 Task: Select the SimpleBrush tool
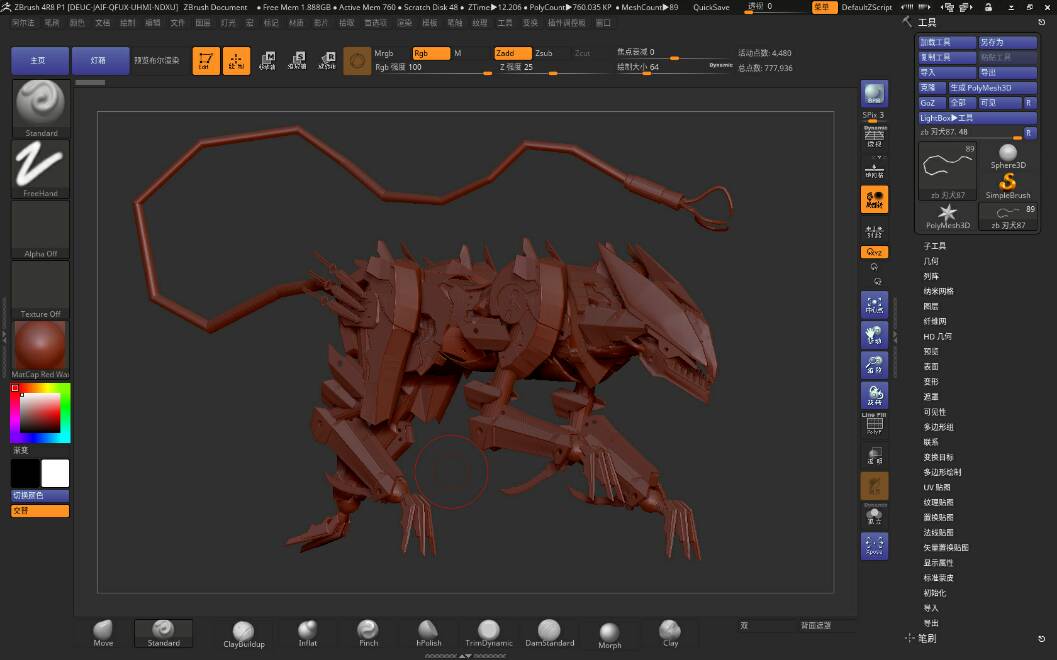pos(1007,184)
